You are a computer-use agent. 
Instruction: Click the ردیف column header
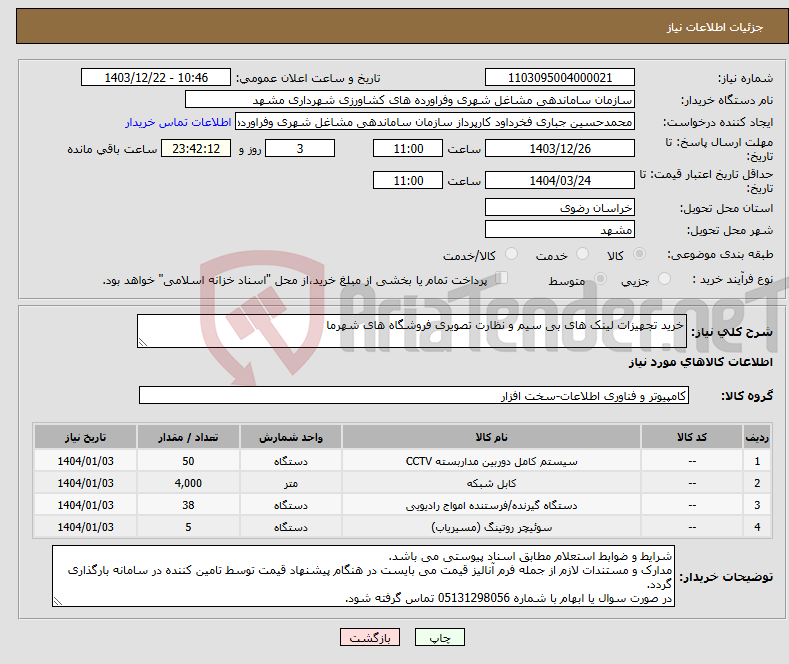[757, 437]
